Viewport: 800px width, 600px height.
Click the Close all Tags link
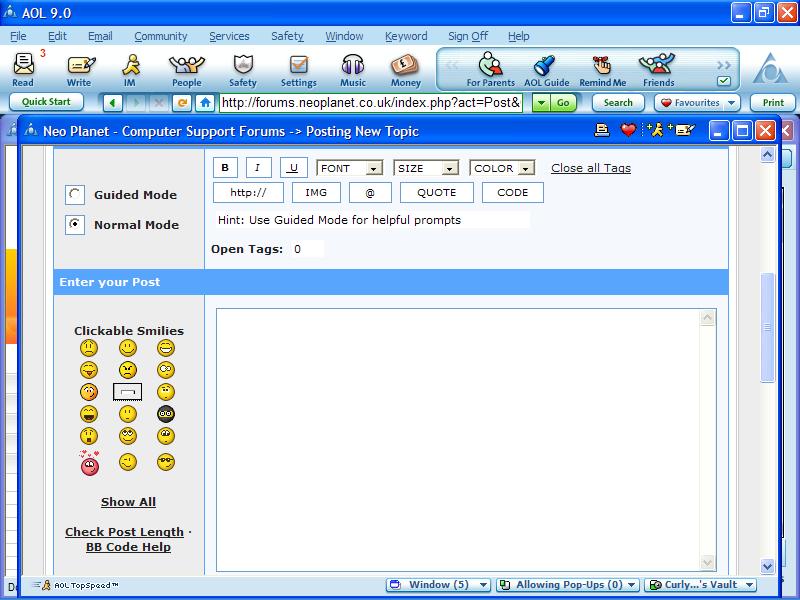point(591,168)
